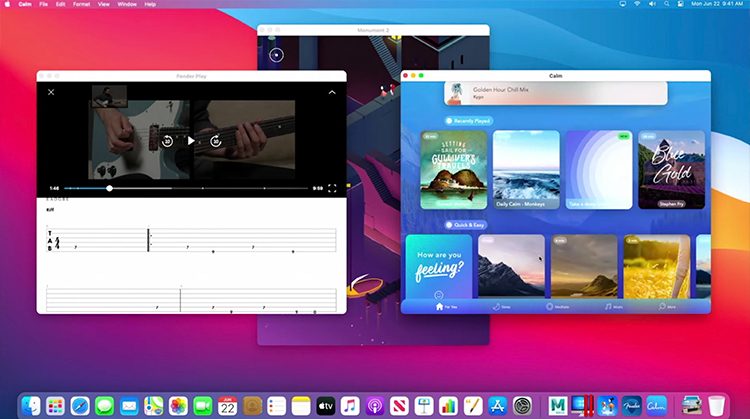750x419 pixels.
Task: Open the purple concentric circles breathing card in Calm
Action: coord(599,170)
